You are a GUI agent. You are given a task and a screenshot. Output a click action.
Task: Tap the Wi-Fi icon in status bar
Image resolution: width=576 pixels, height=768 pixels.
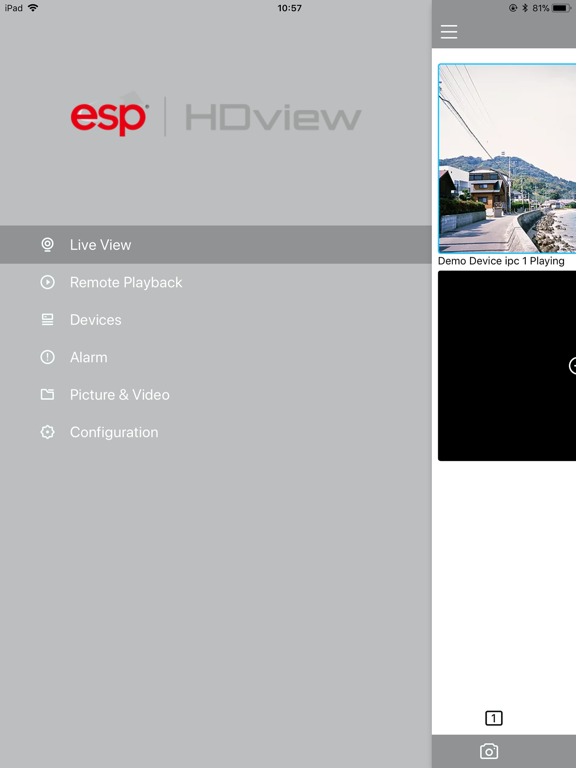[33, 8]
